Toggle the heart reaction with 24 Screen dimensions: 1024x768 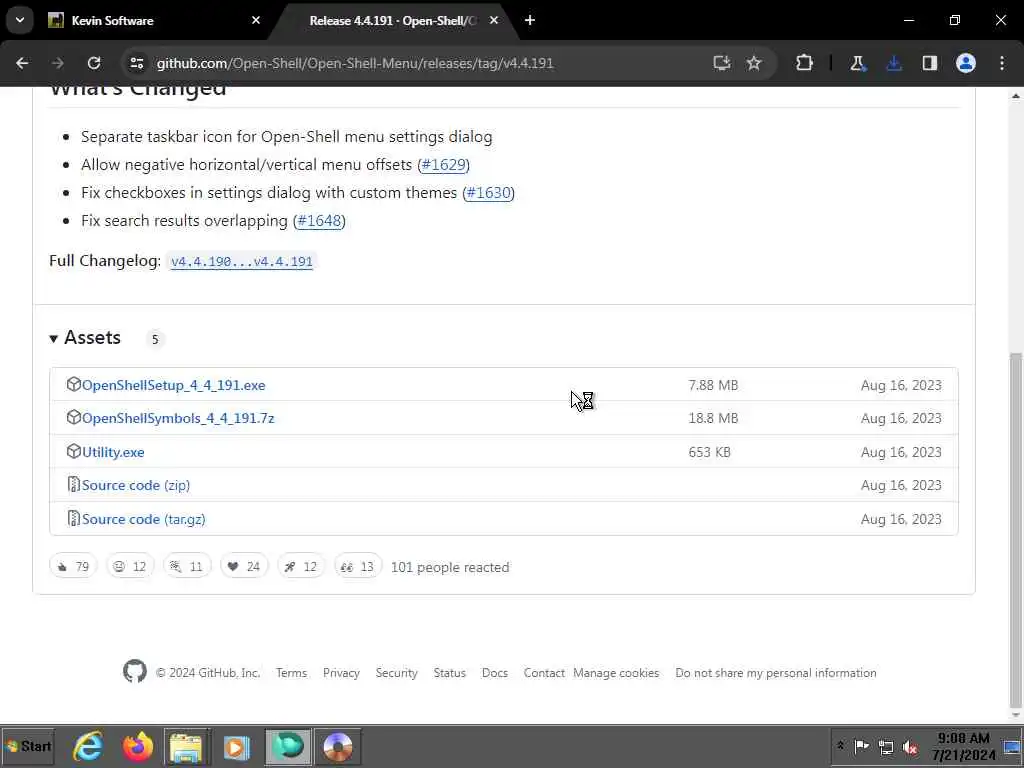[x=244, y=566]
